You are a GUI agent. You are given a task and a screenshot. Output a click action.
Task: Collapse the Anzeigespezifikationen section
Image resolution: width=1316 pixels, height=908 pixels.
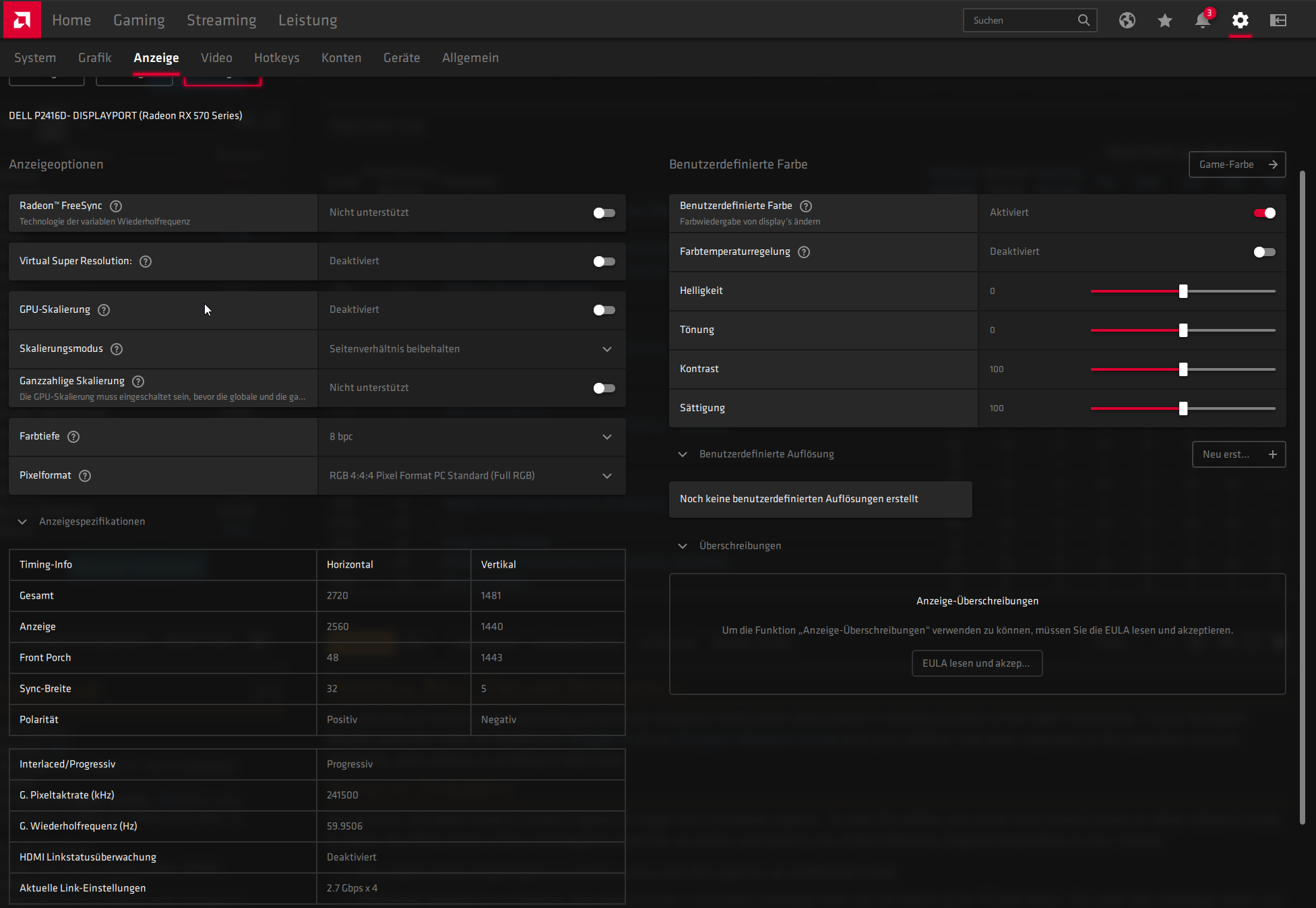[22, 522]
